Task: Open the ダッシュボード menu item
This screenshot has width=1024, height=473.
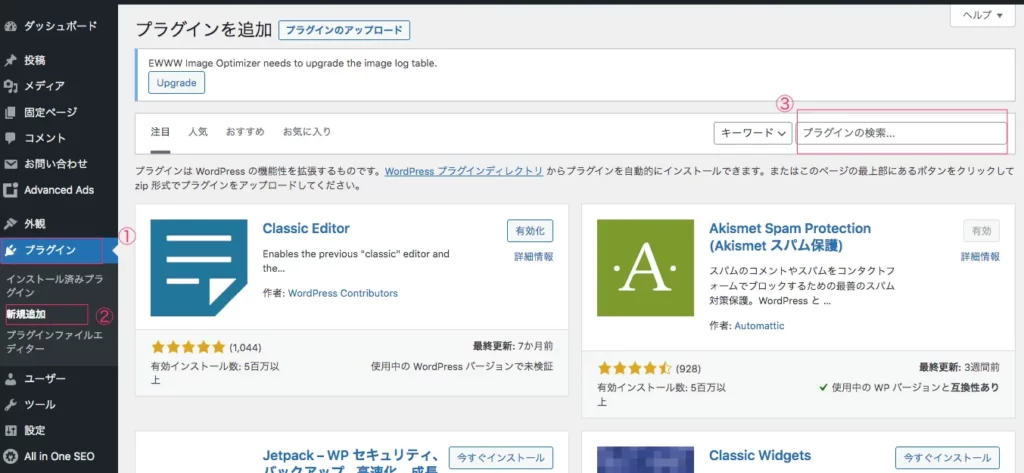Action: pos(59,27)
